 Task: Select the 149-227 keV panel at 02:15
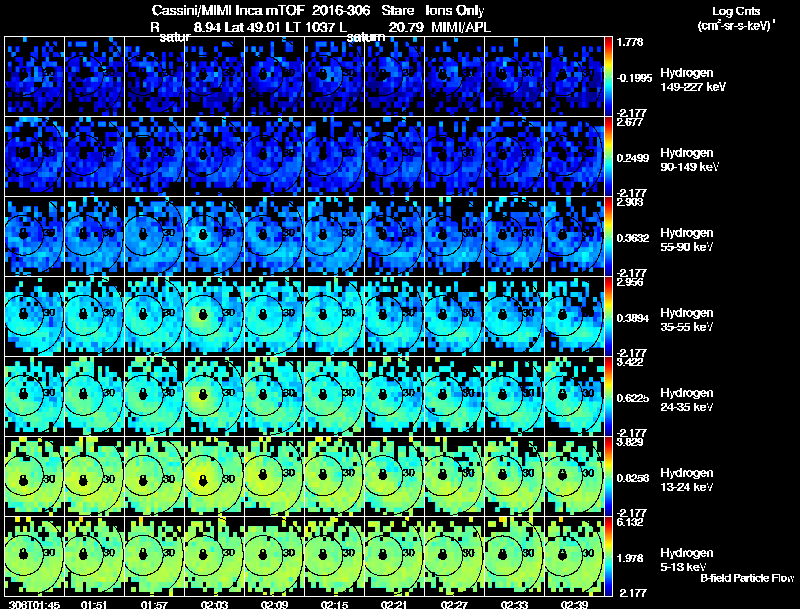[335, 77]
